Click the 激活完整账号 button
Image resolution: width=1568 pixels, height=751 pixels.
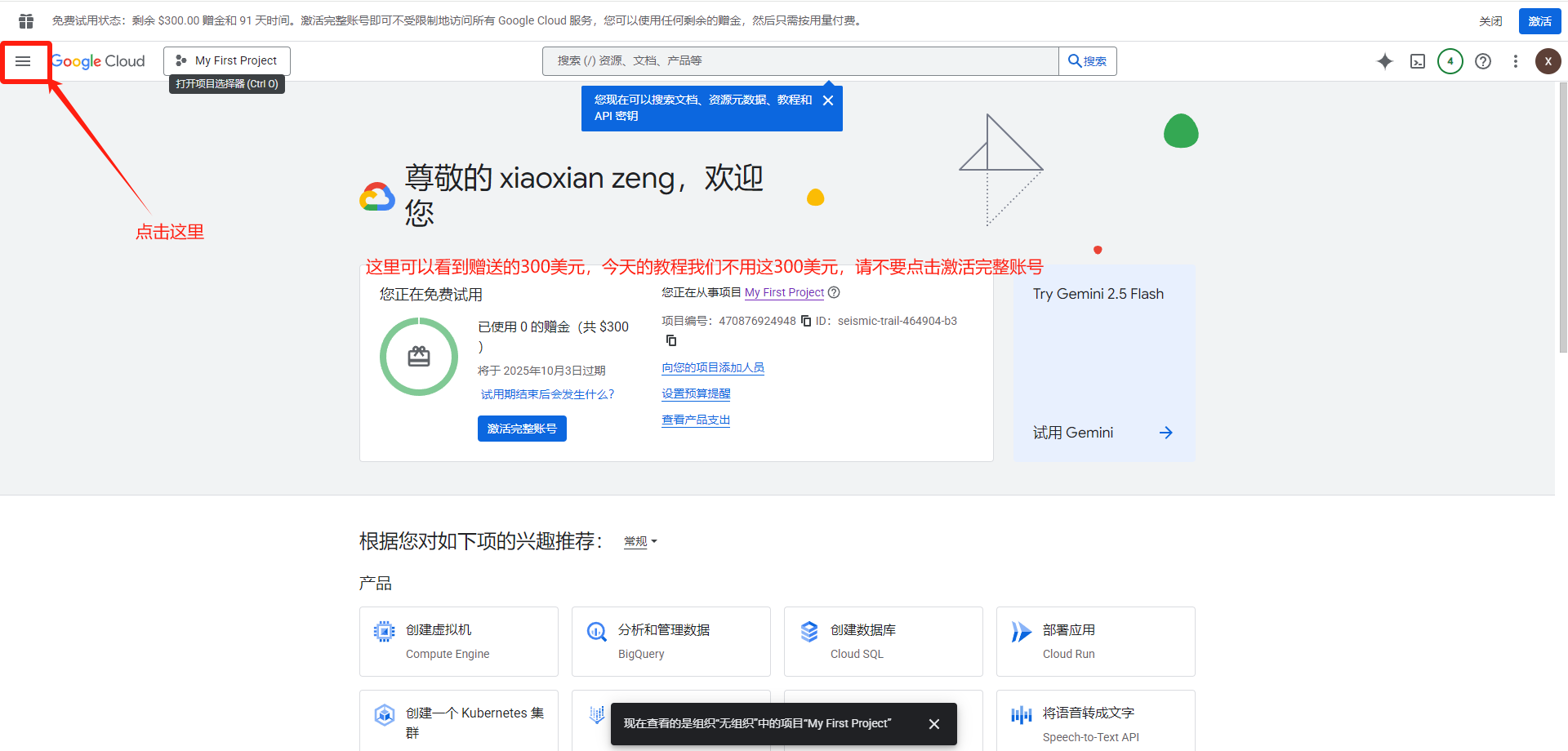point(522,429)
